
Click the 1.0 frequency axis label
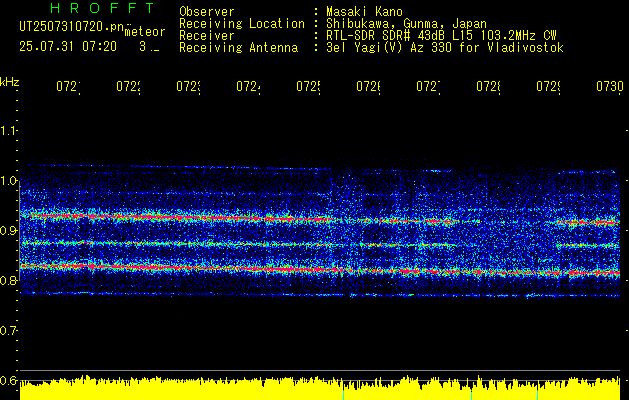8,181
